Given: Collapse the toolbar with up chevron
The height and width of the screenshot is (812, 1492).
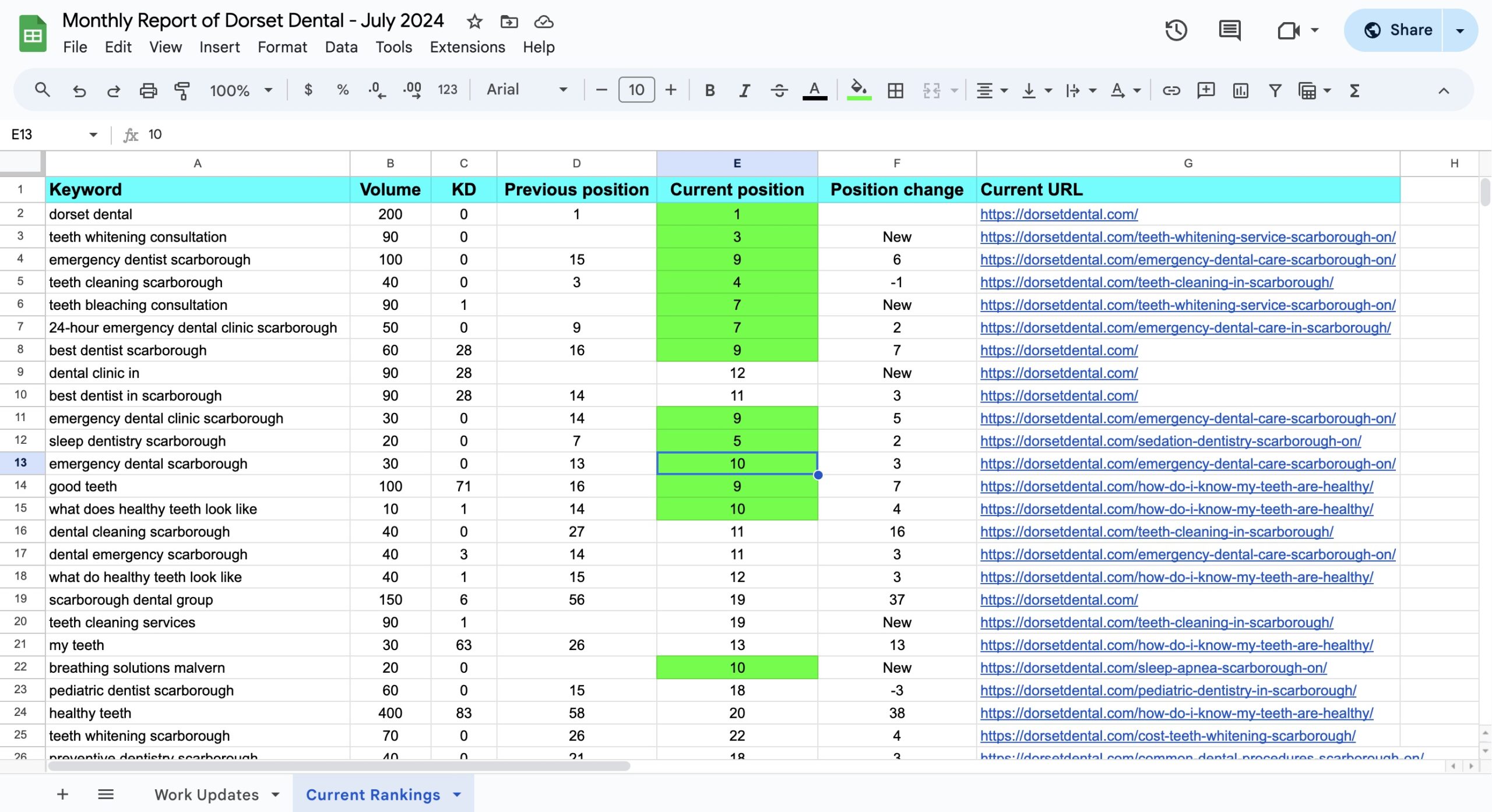Looking at the screenshot, I should click(1444, 90).
